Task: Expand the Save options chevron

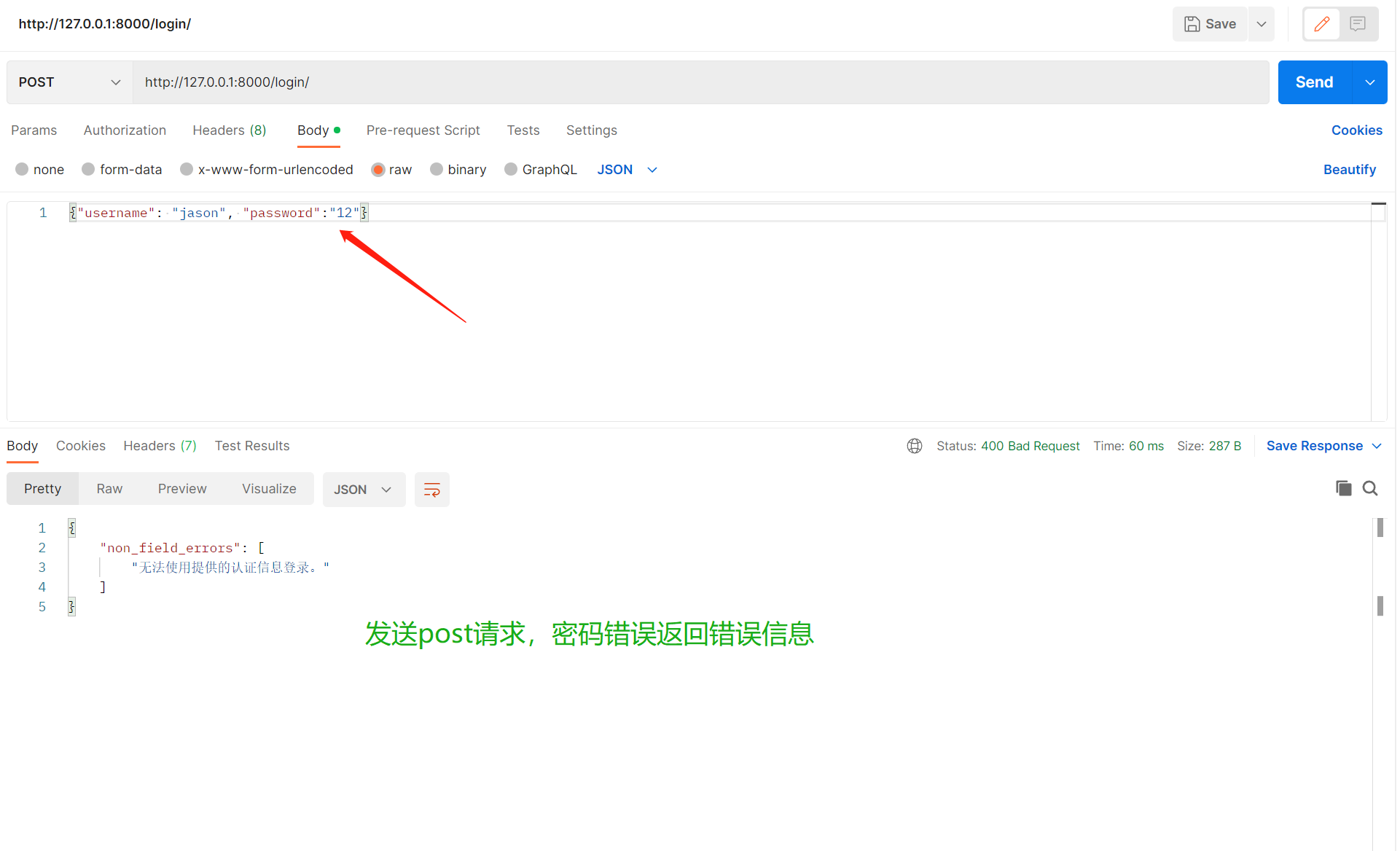Action: point(1262,24)
